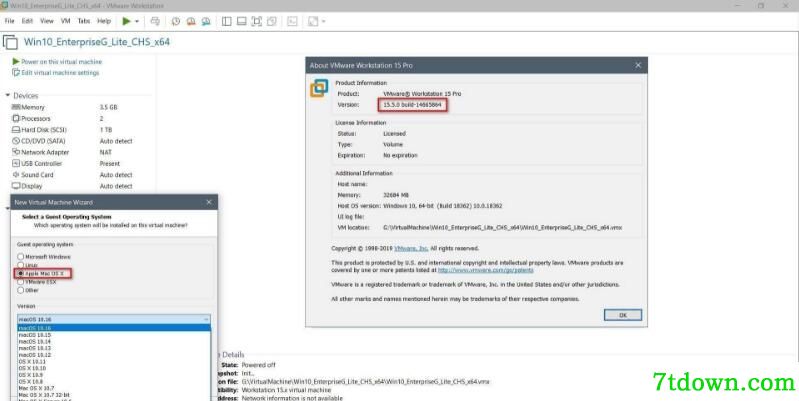
Task: Select the Memory device row
Action: coord(71,107)
